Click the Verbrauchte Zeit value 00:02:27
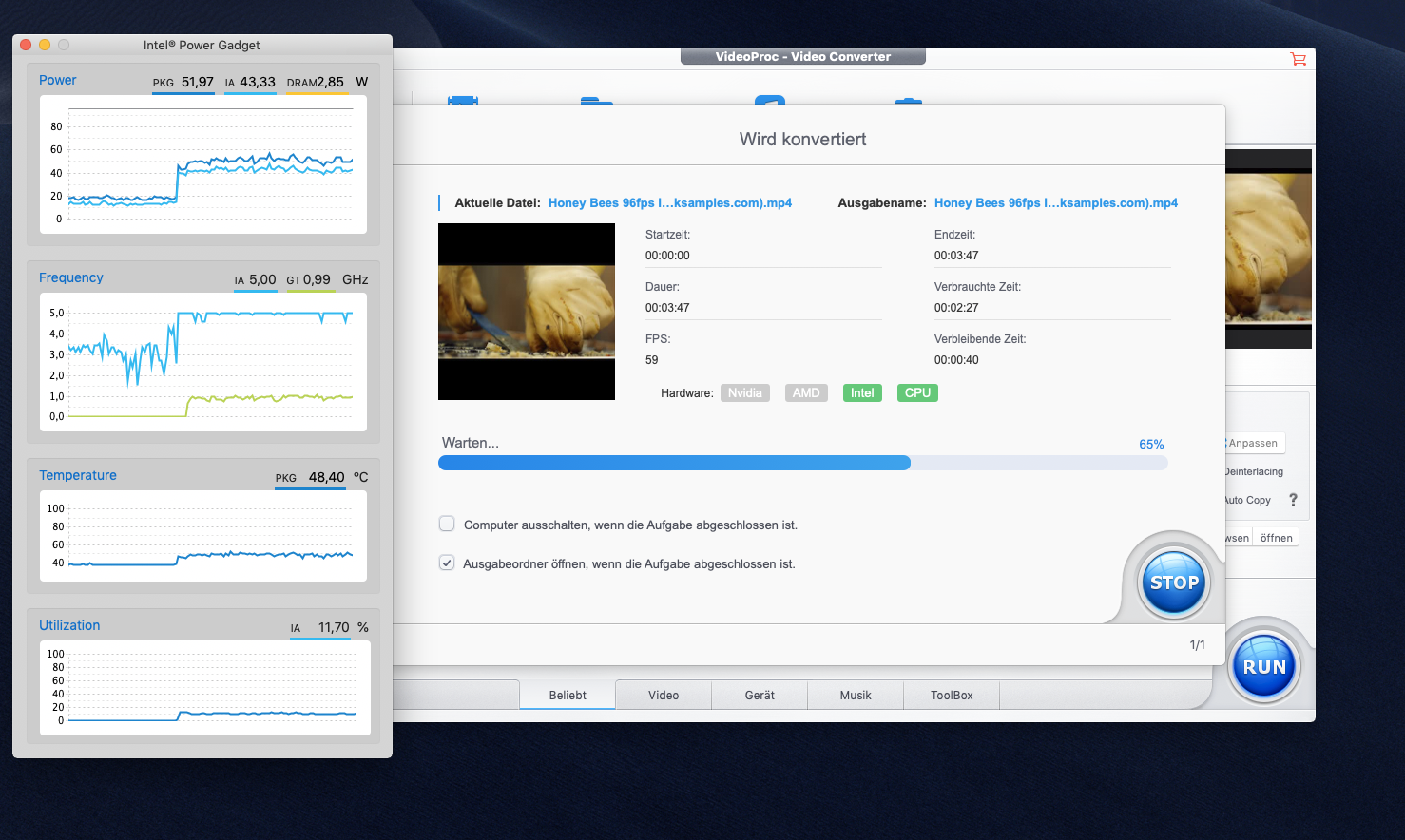This screenshot has height=840, width=1405. [x=956, y=308]
